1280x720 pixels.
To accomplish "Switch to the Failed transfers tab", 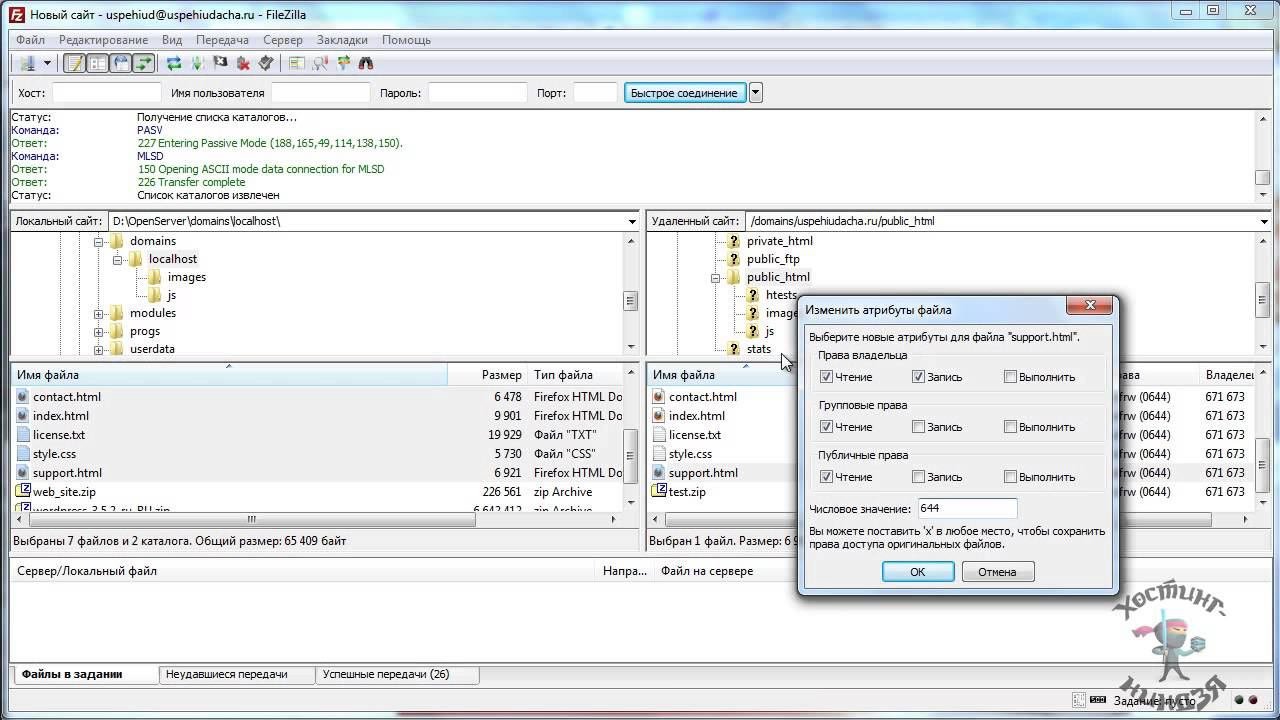I will click(x=227, y=674).
